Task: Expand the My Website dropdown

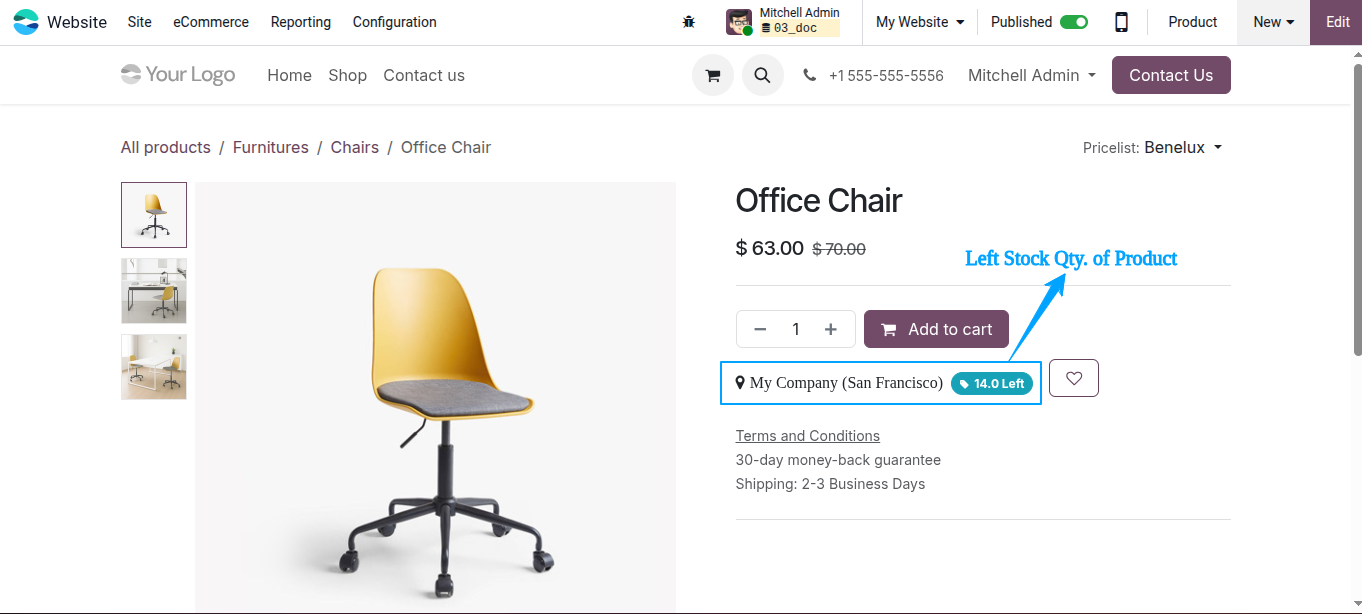Action: 920,22
